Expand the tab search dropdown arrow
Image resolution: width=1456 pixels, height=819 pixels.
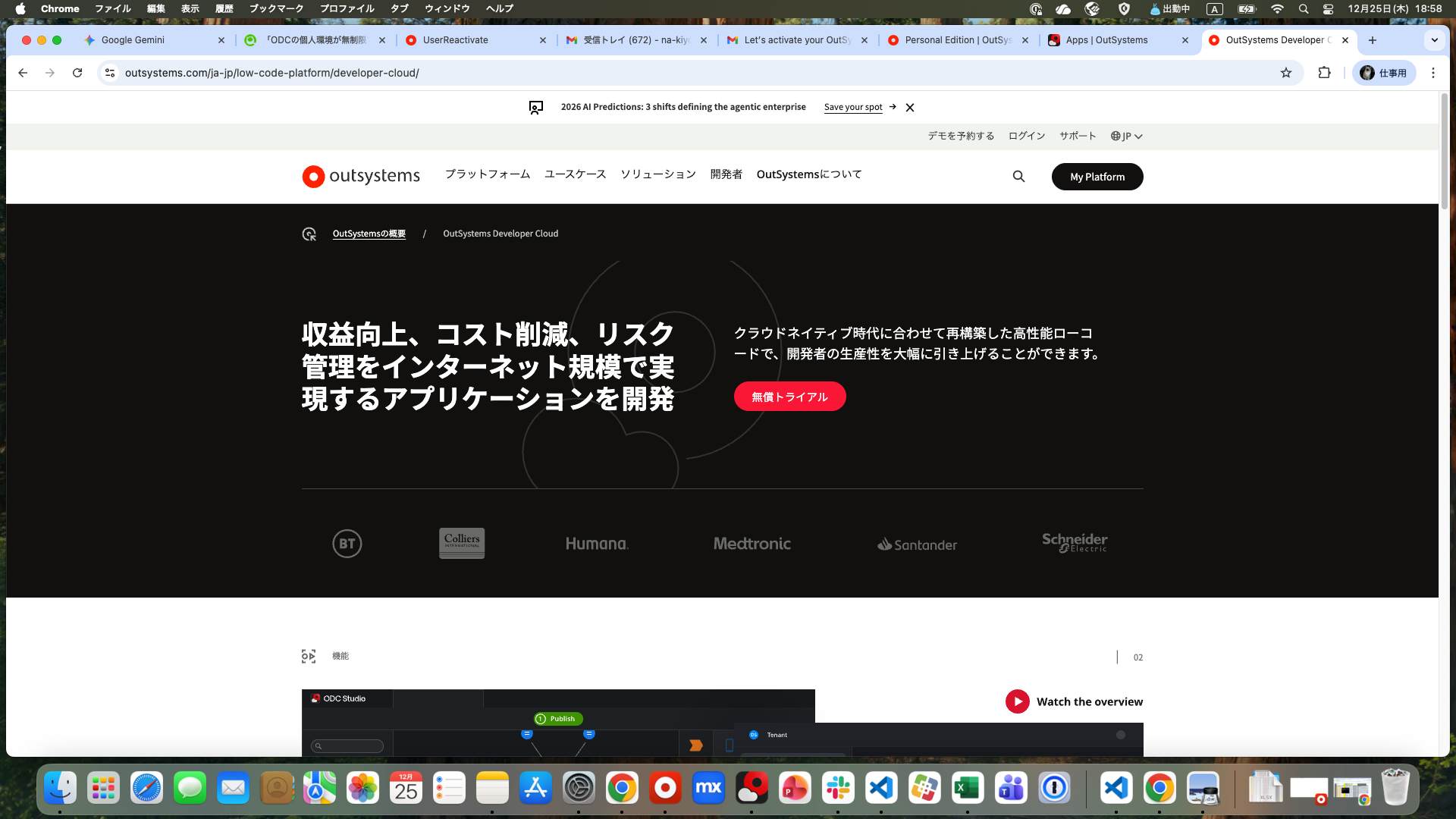point(1434,40)
